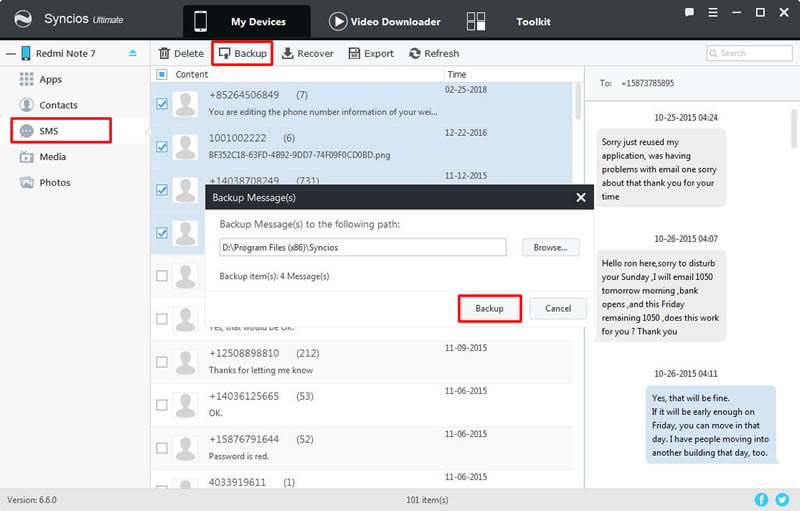Click the Export toolbar button
The height and width of the screenshot is (511, 800).
pyautogui.click(x=371, y=53)
